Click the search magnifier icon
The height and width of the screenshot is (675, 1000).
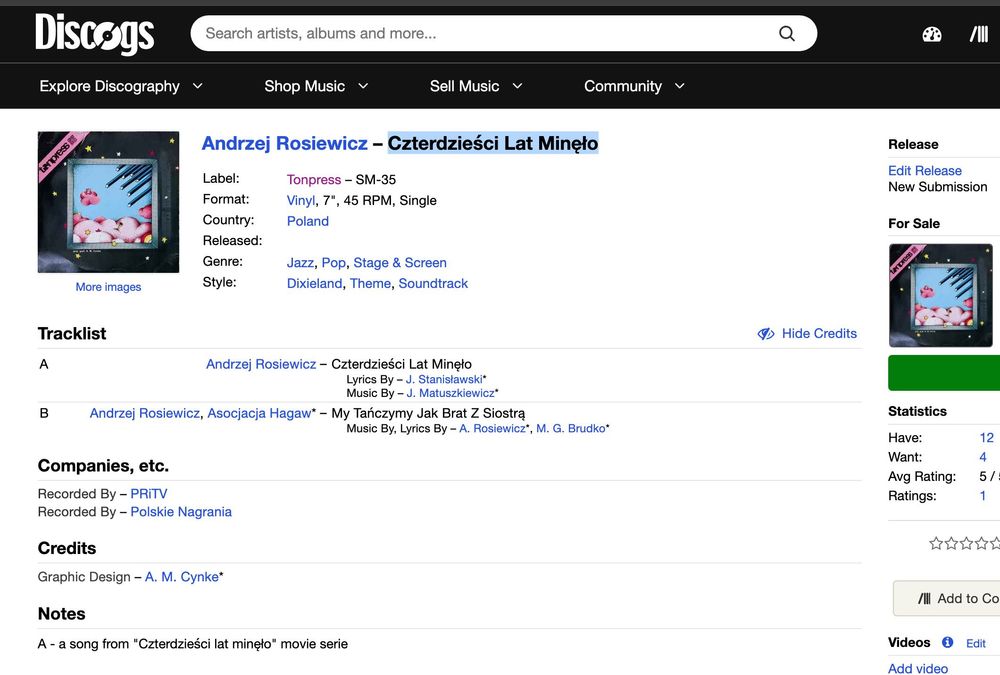pyautogui.click(x=787, y=33)
